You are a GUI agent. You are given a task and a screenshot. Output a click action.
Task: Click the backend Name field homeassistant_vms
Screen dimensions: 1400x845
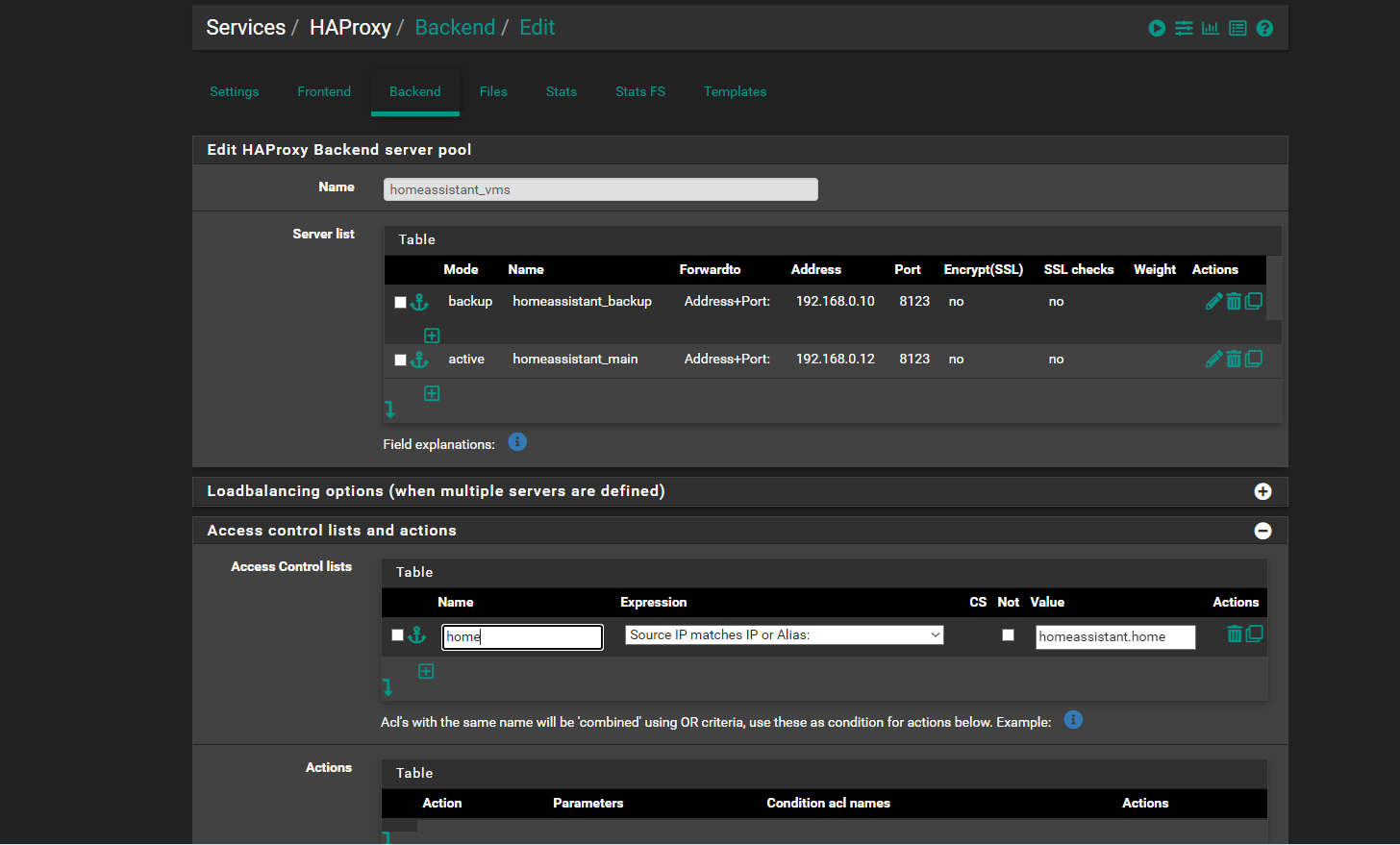point(601,189)
